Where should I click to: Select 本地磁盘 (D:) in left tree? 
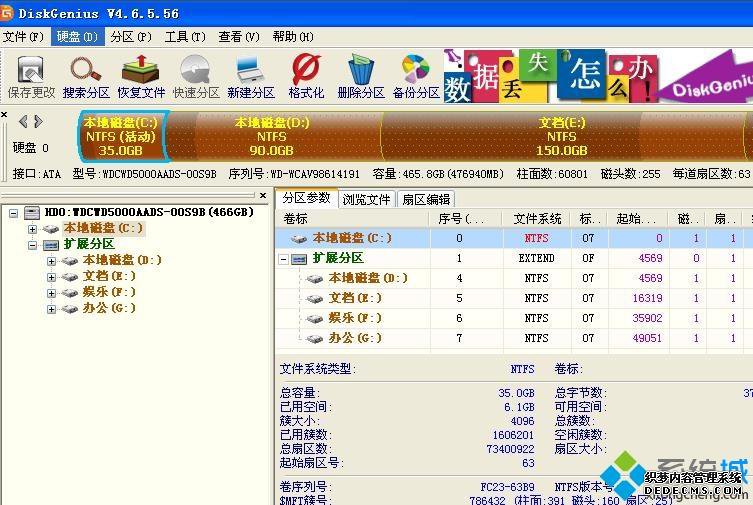tap(122, 260)
